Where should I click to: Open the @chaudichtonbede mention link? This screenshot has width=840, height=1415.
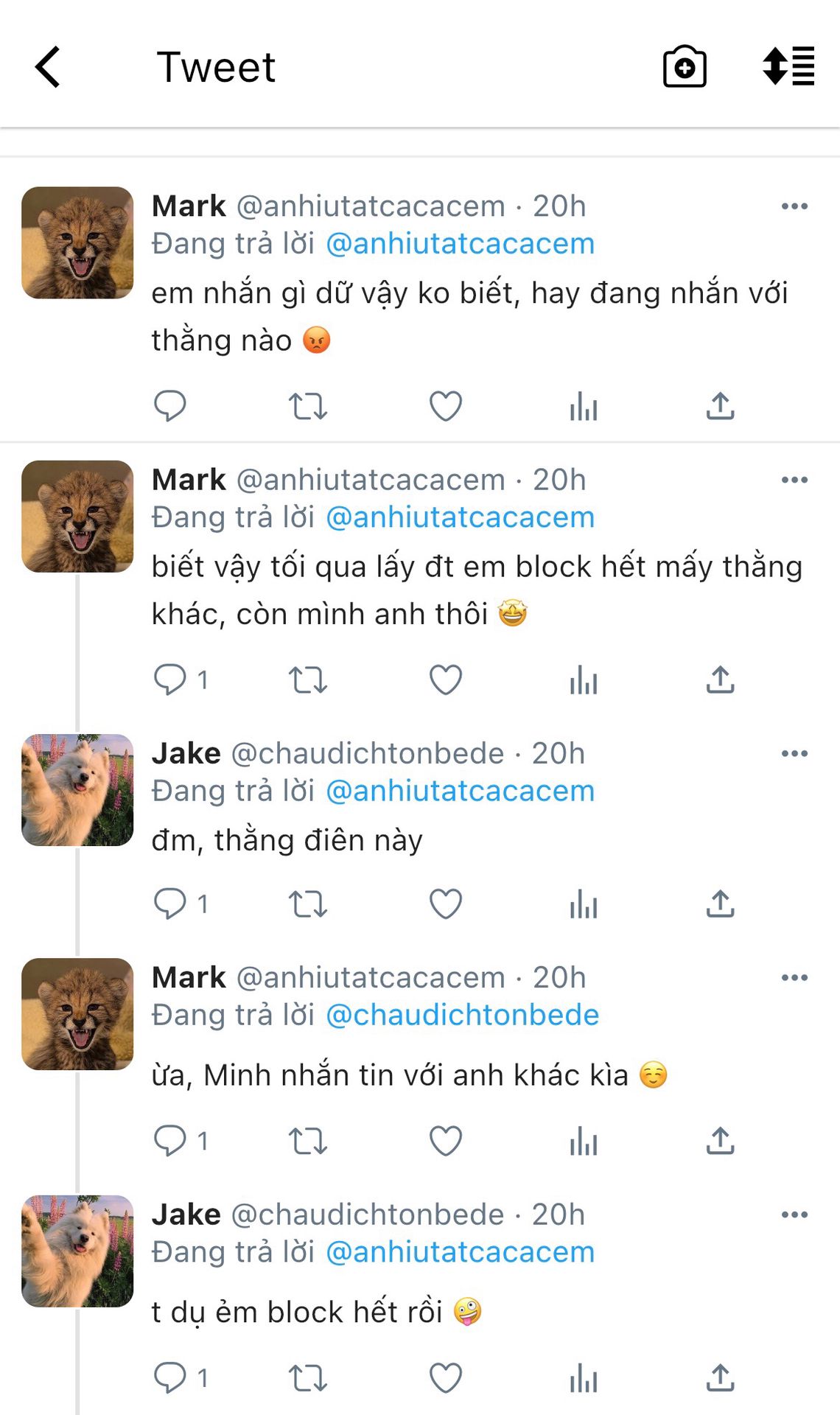click(462, 1015)
